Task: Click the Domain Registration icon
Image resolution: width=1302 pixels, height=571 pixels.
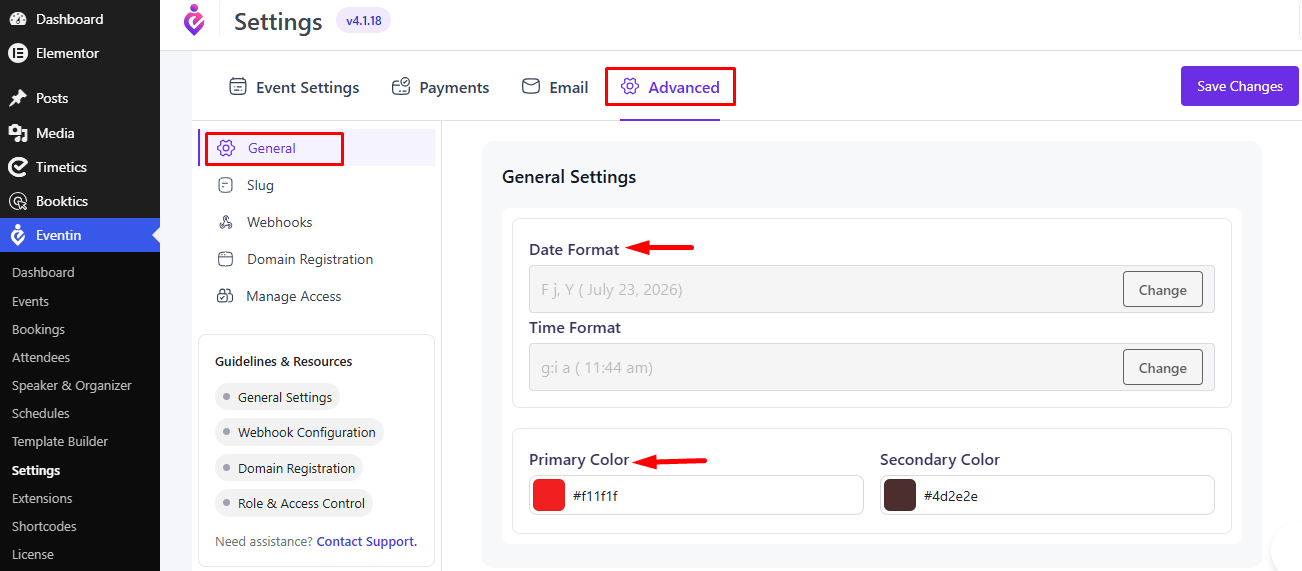Action: coord(226,259)
